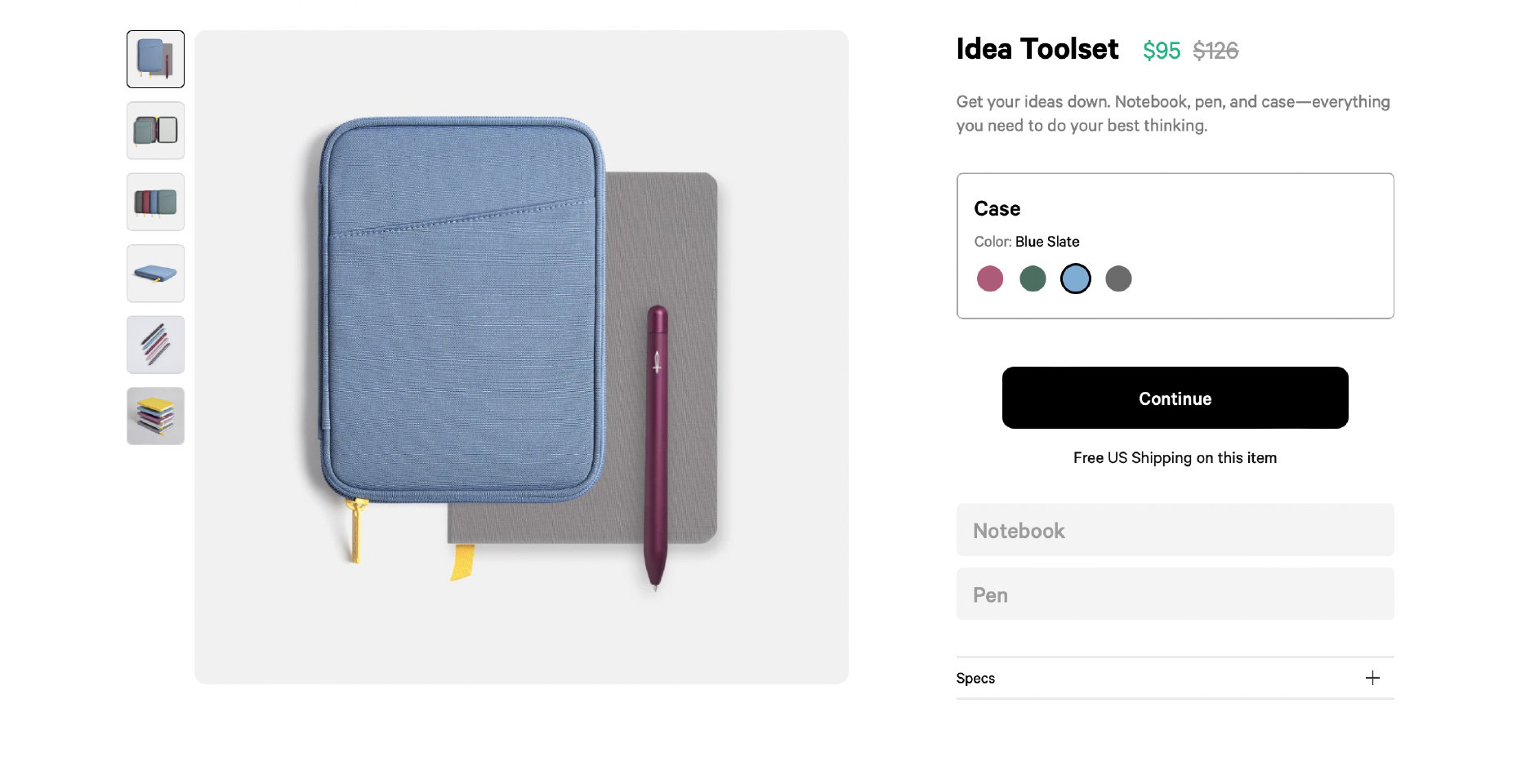Expand the Notebook options section
Viewport: 1530px width, 784px height.
1175,530
